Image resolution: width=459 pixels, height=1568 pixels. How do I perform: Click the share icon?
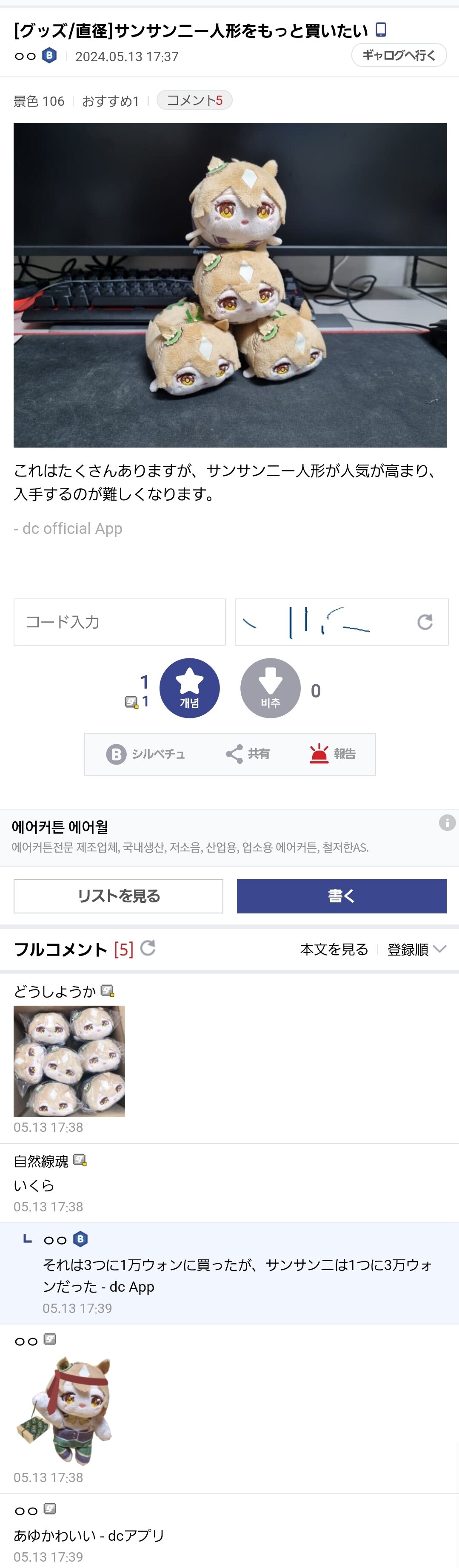(235, 754)
